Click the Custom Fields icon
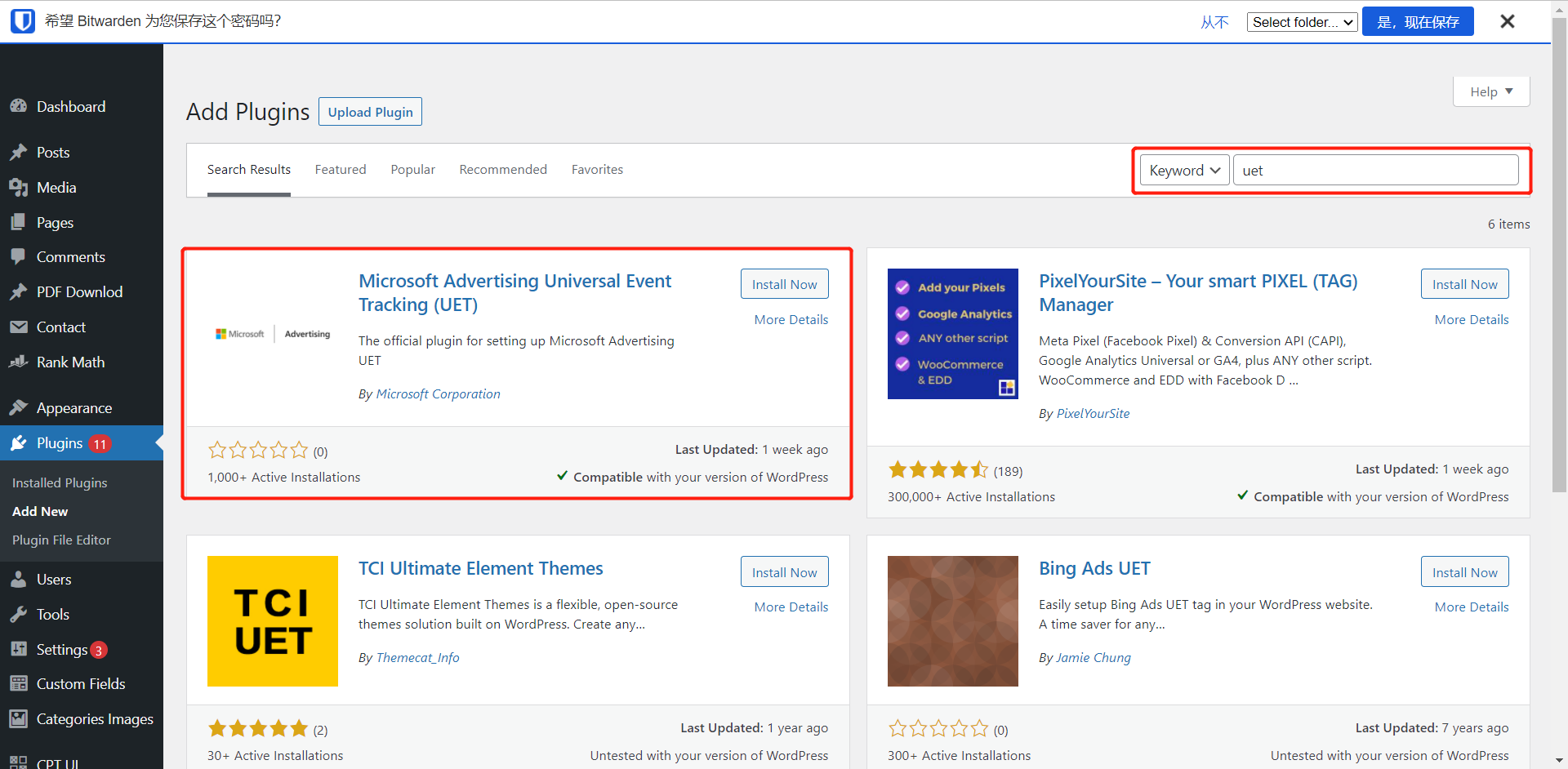1568x769 pixels. 19,683
